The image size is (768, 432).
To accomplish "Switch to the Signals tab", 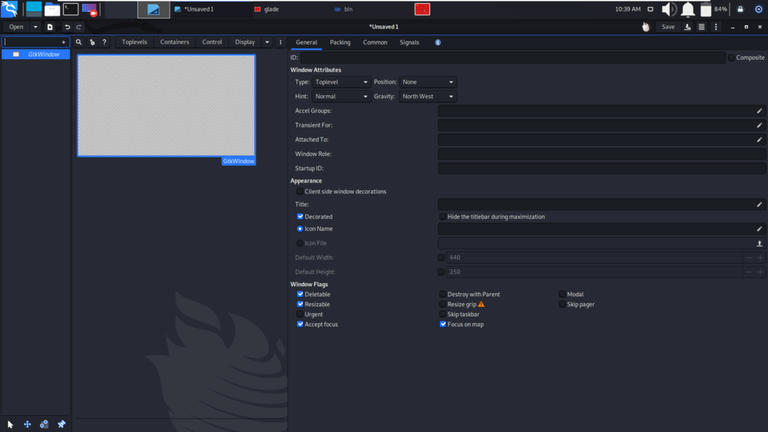I will (409, 43).
